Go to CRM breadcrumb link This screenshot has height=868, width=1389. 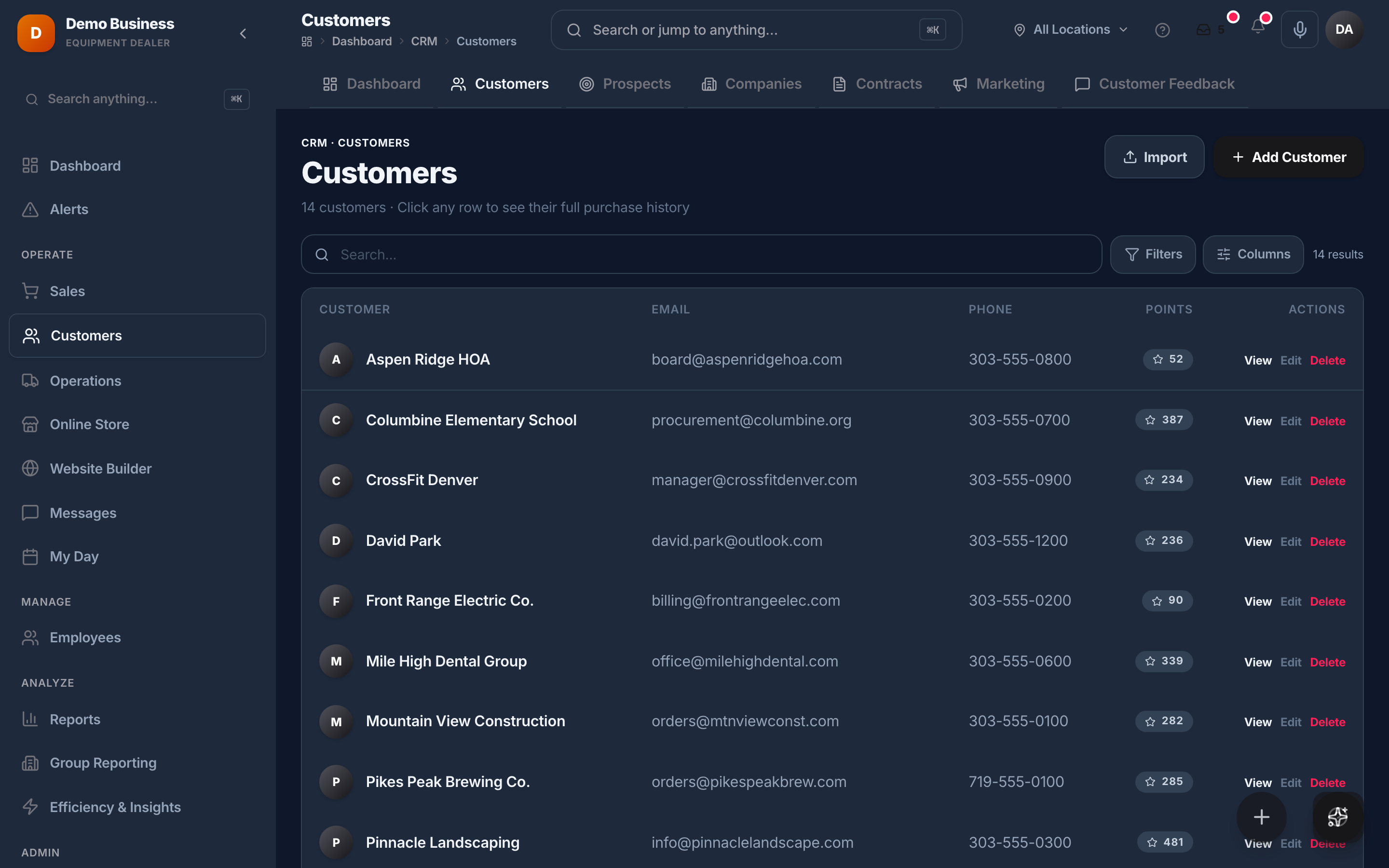423,41
